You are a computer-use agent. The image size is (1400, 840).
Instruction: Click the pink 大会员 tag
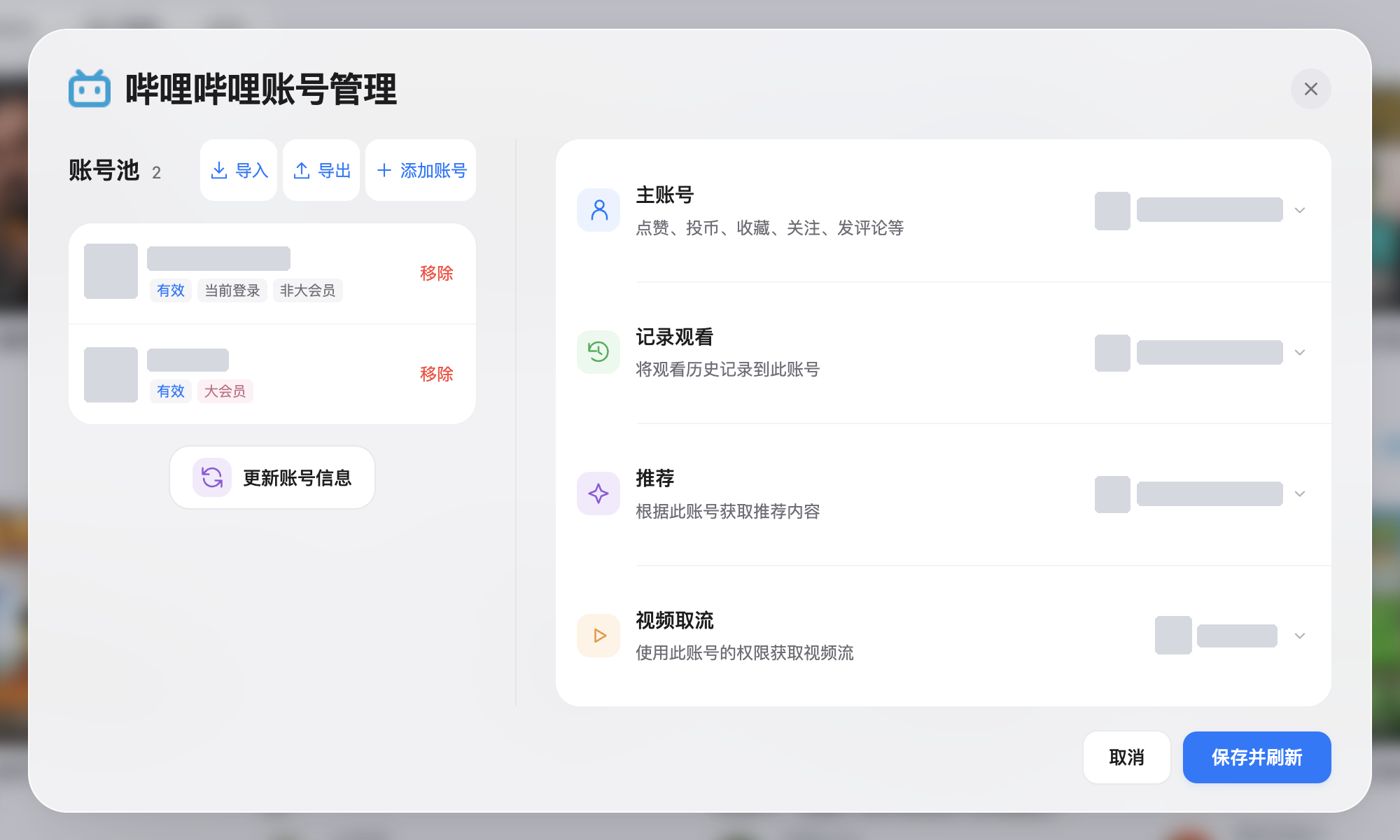coord(225,391)
